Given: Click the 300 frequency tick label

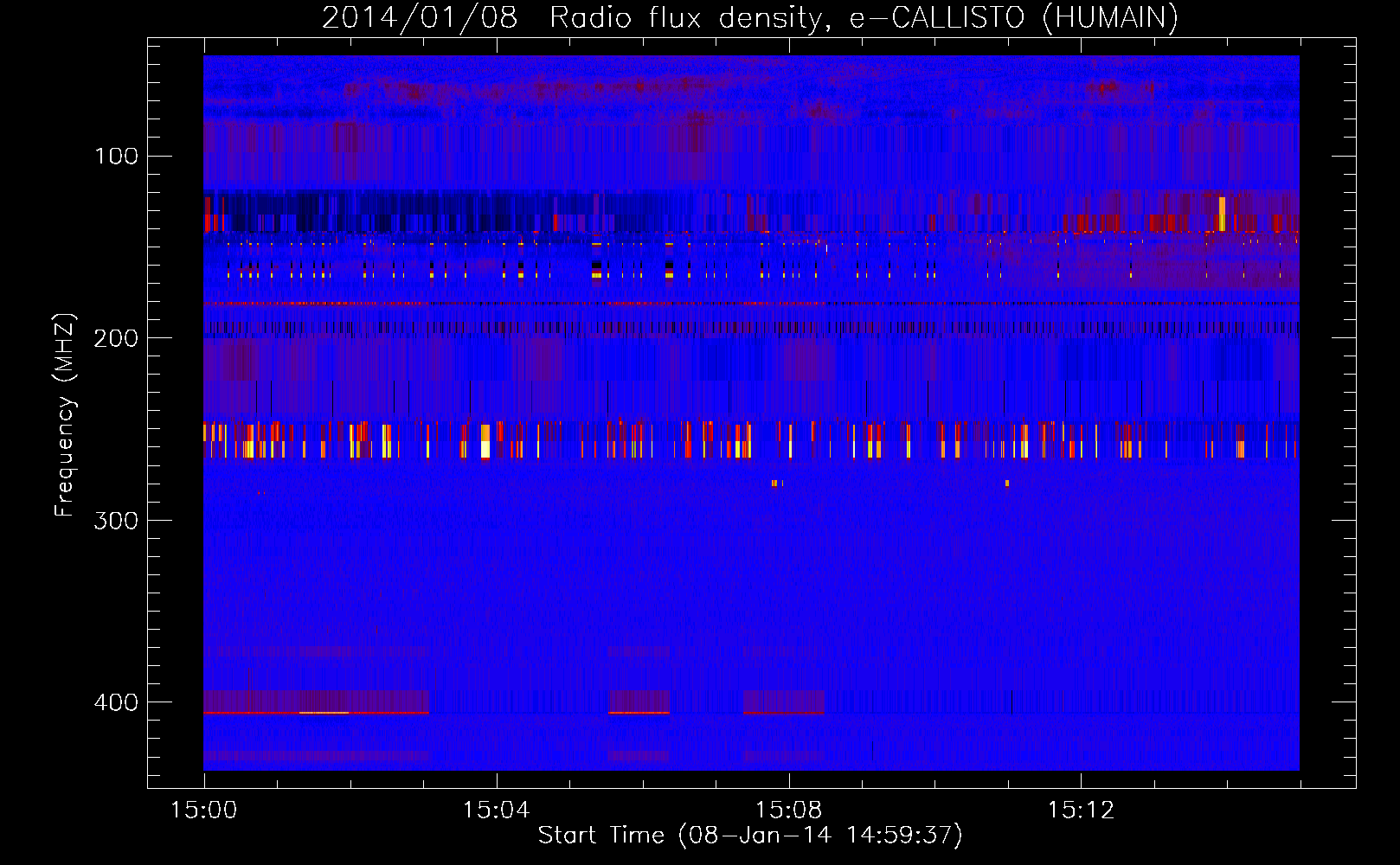Looking at the screenshot, I should click(117, 521).
